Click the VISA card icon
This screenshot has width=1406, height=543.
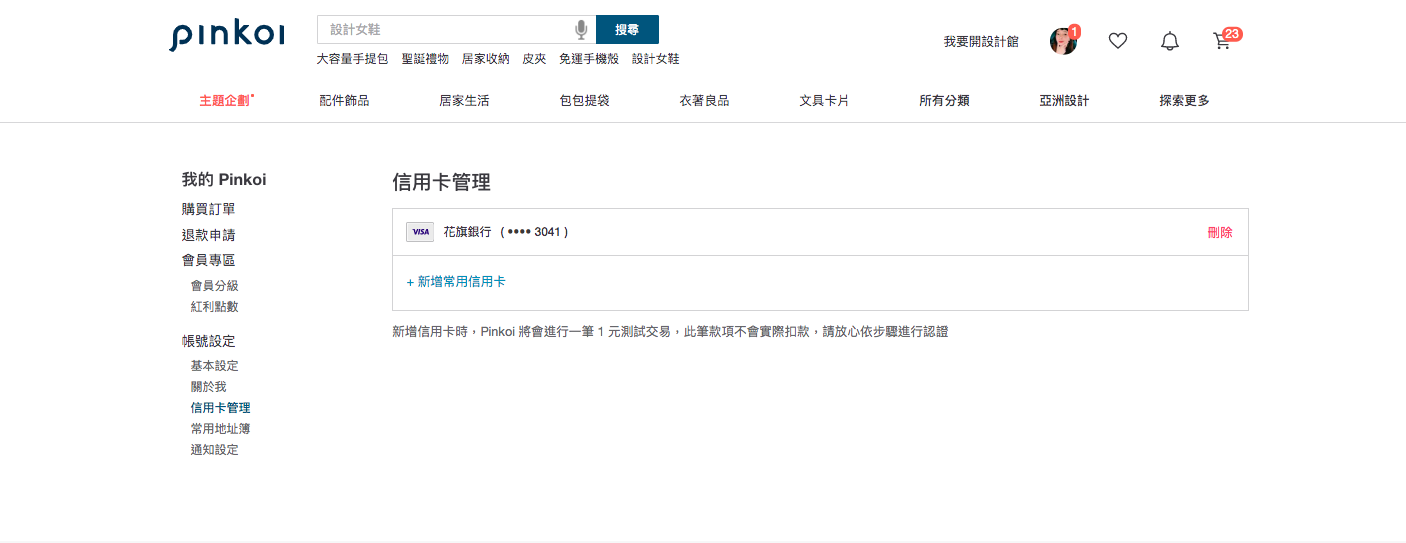(x=420, y=232)
